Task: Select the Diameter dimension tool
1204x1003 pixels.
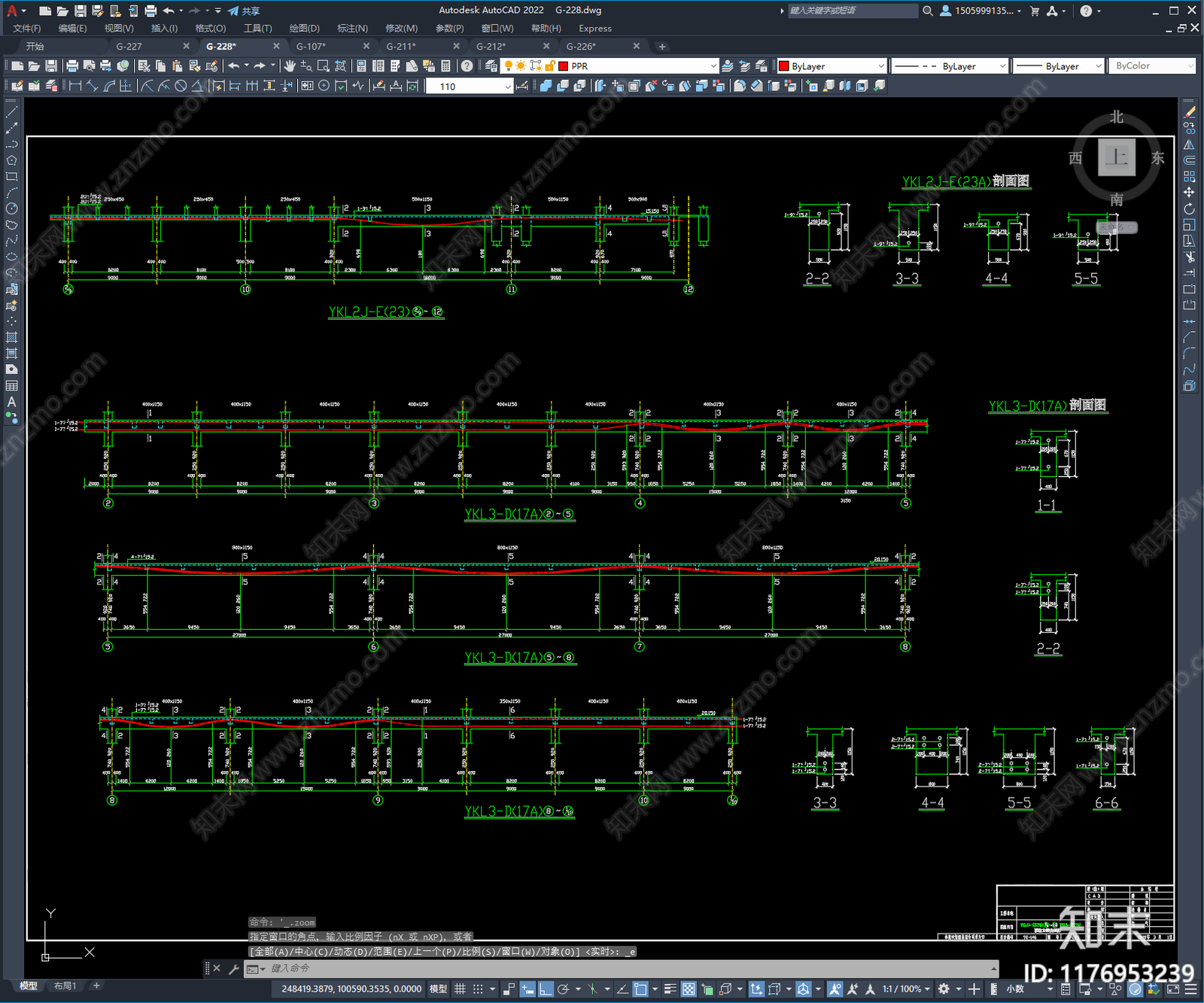Action: pos(181,86)
